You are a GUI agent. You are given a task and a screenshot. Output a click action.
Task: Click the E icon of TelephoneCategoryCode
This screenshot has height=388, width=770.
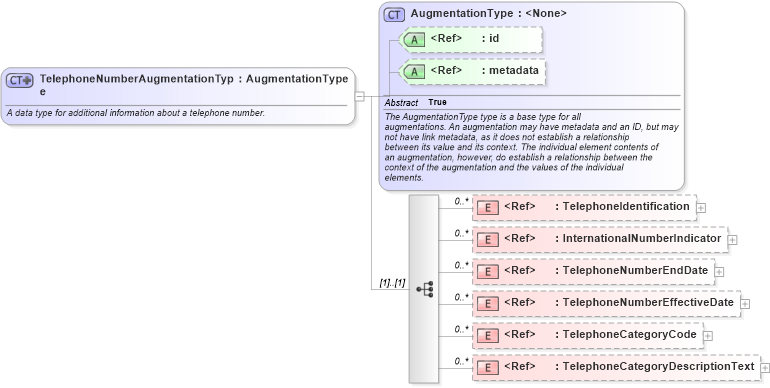click(488, 335)
